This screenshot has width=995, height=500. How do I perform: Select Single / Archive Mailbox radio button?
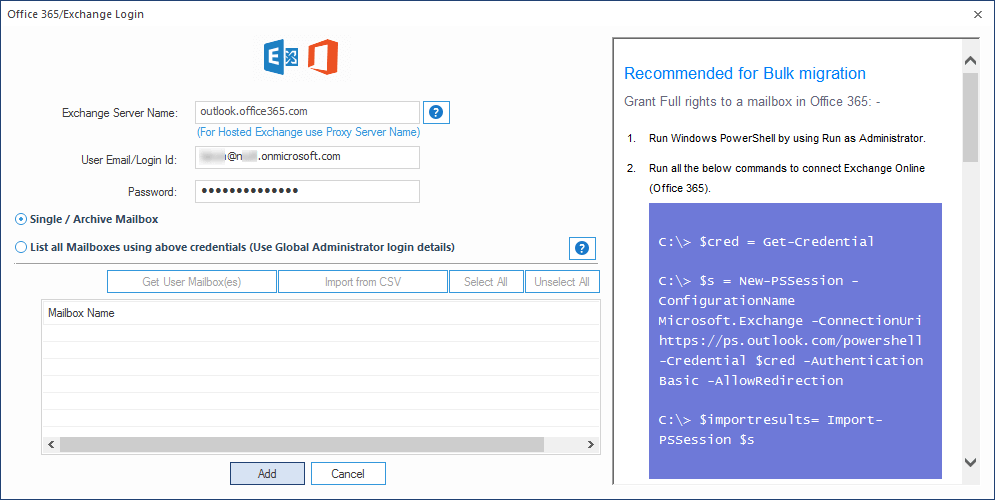pos(21,220)
